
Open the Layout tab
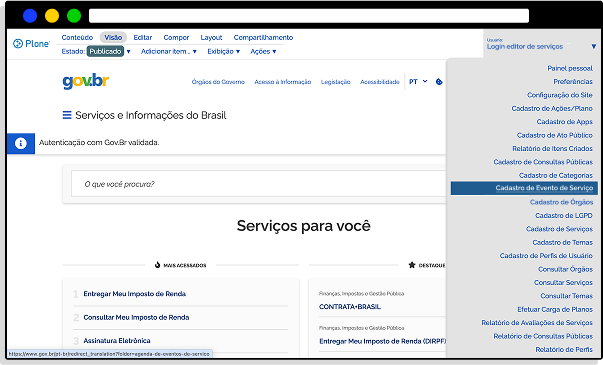[x=211, y=37]
